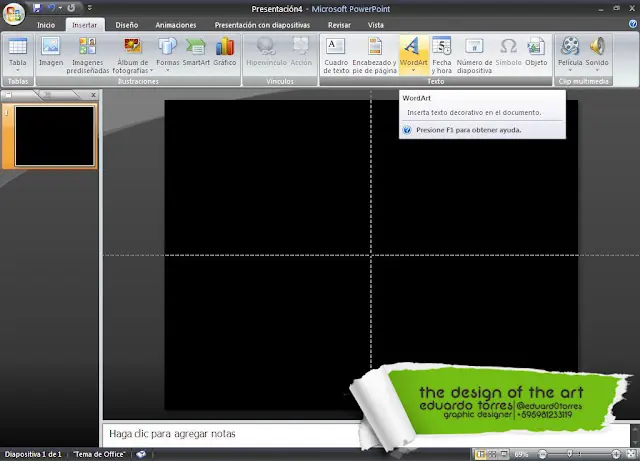Insert a picture with the Imagen icon
The width and height of the screenshot is (640, 461).
tap(50, 51)
